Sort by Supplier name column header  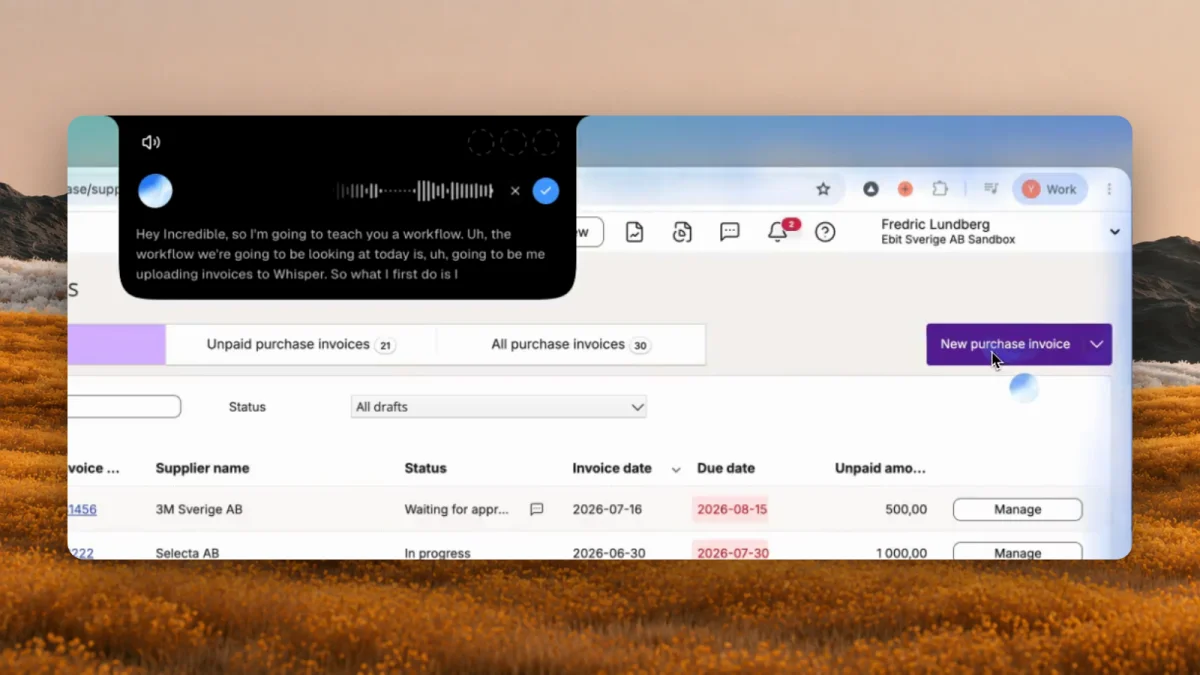tap(202, 468)
